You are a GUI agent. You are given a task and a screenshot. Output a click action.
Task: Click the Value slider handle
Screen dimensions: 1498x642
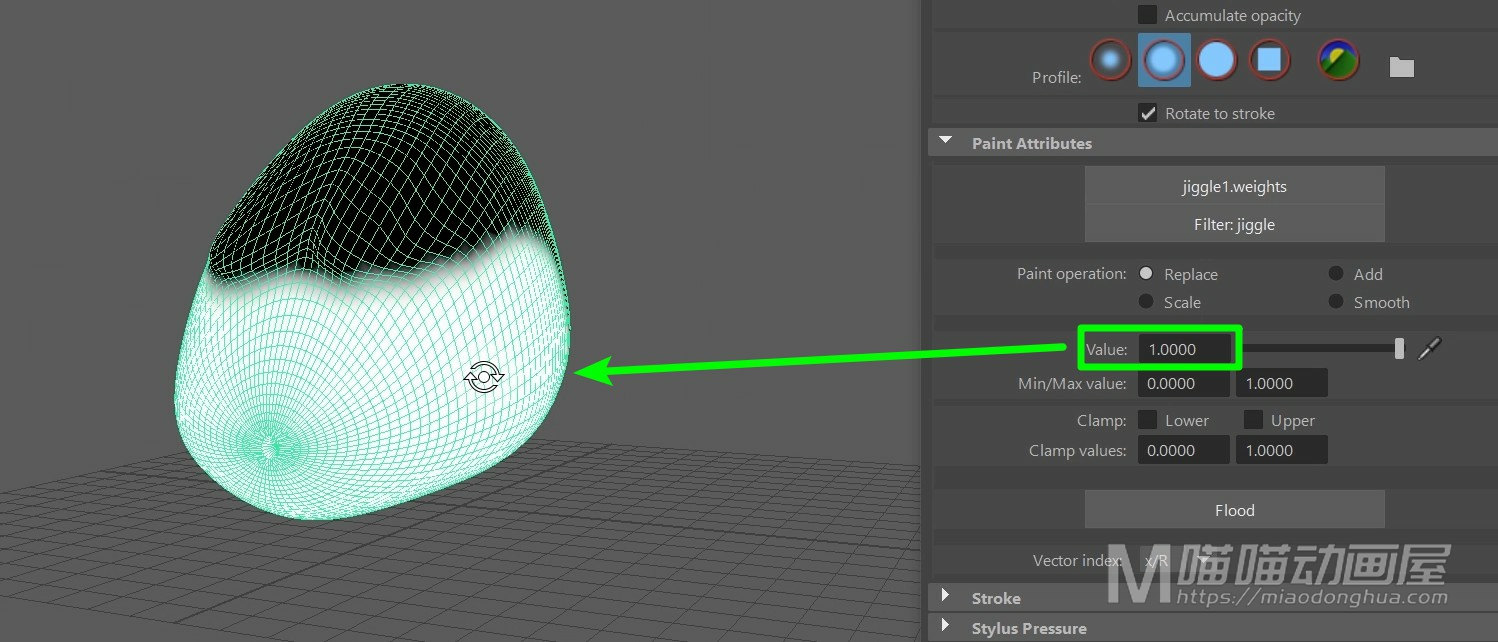click(x=1399, y=348)
